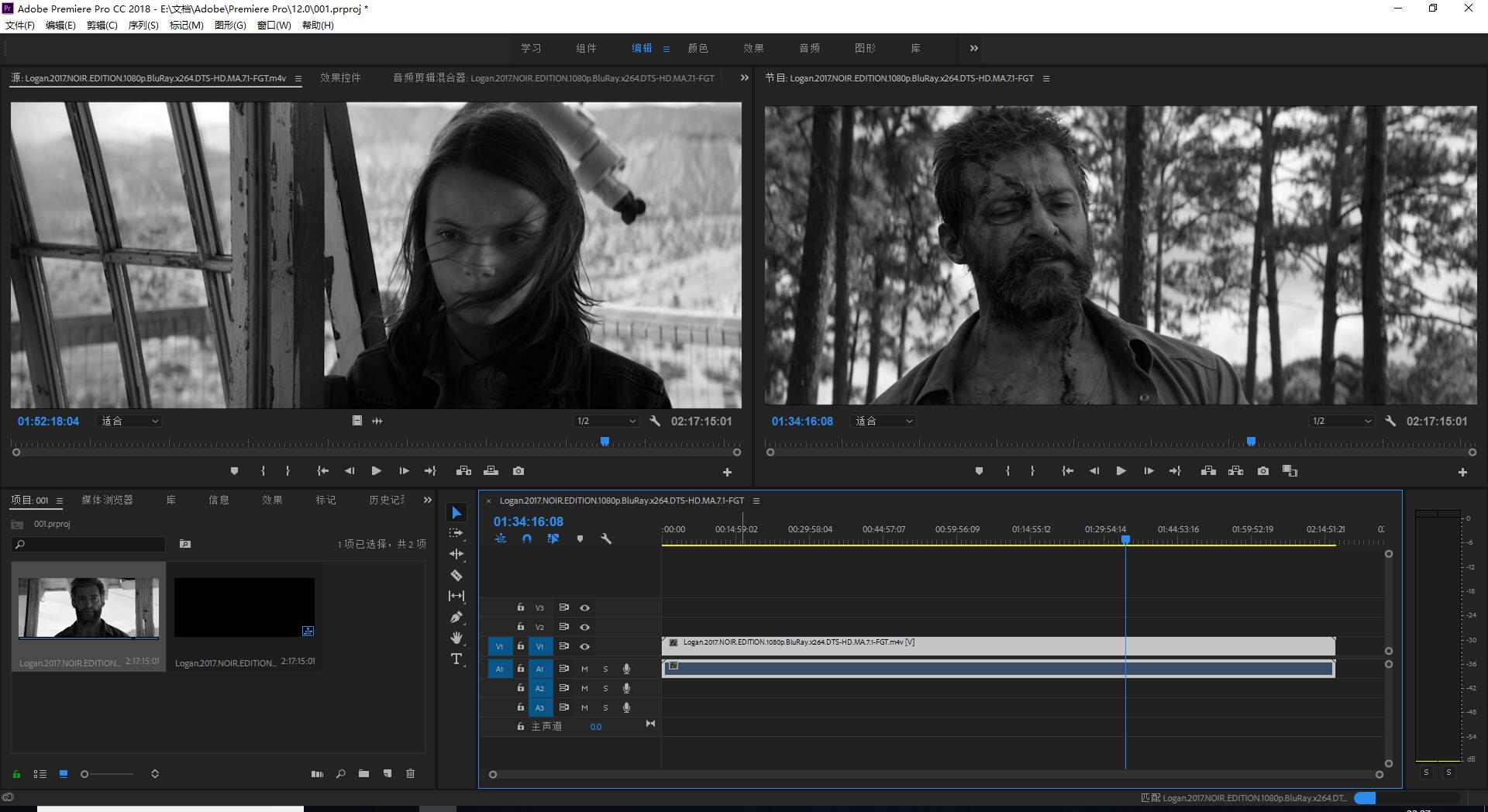Screen dimensions: 1488x812
Task: Click Lift button in Program monitor
Action: coord(1208,471)
